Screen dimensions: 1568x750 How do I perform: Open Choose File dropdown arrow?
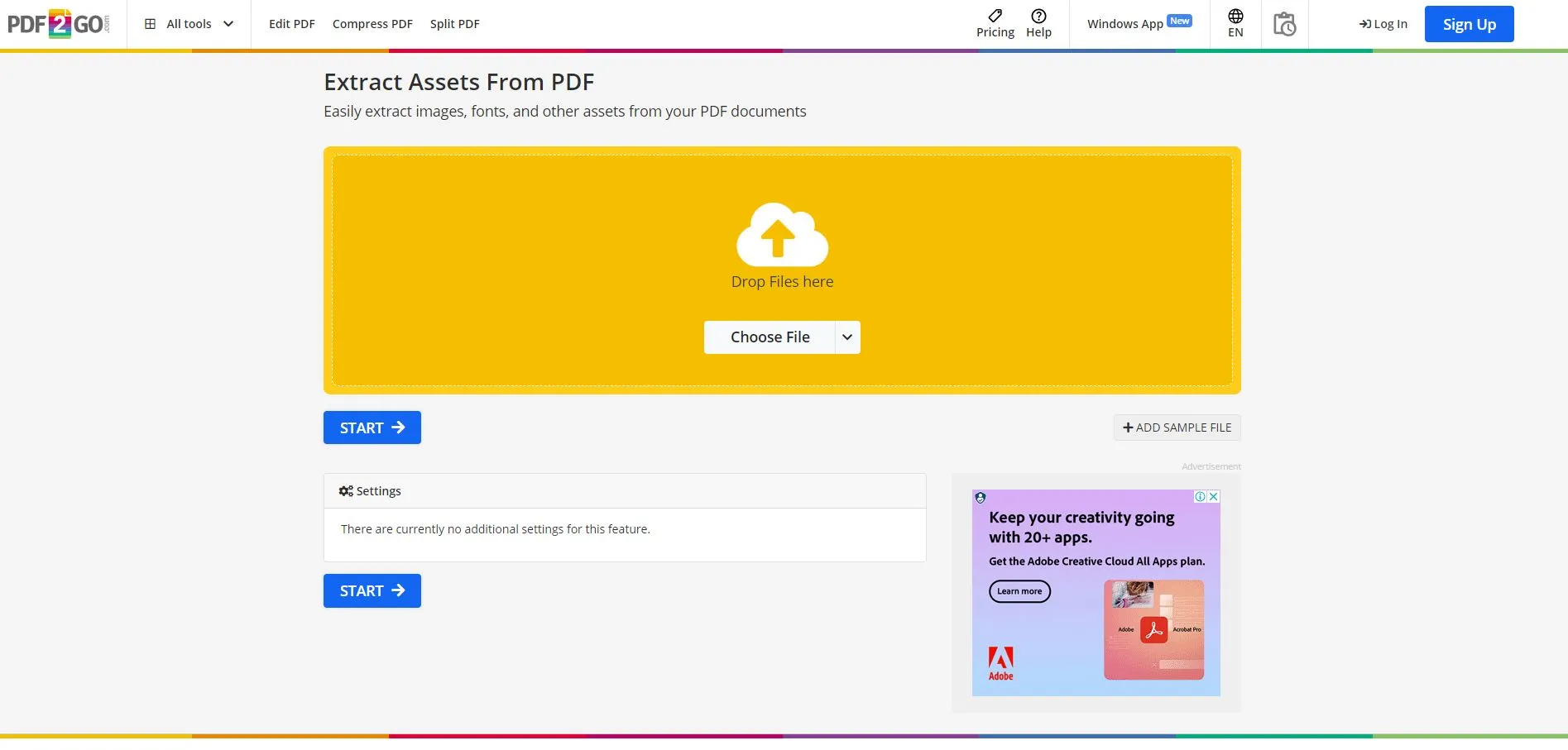pyautogui.click(x=847, y=337)
